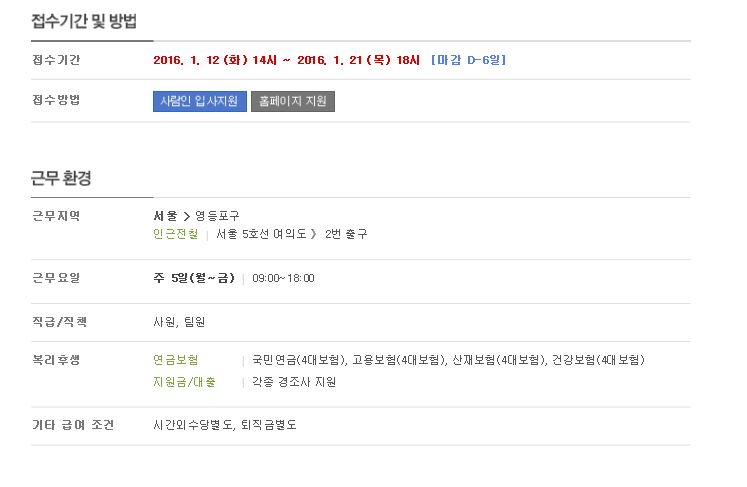The image size is (747, 487).
Task: Click the red application period dates
Action: click(x=286, y=60)
